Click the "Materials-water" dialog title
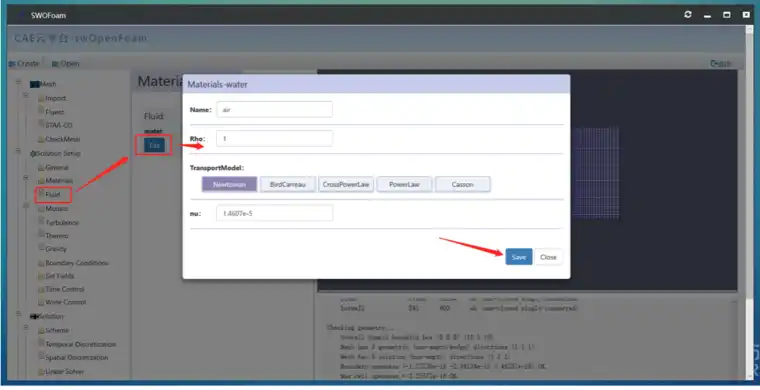Screen dimensions: 760x390 tap(218, 84)
